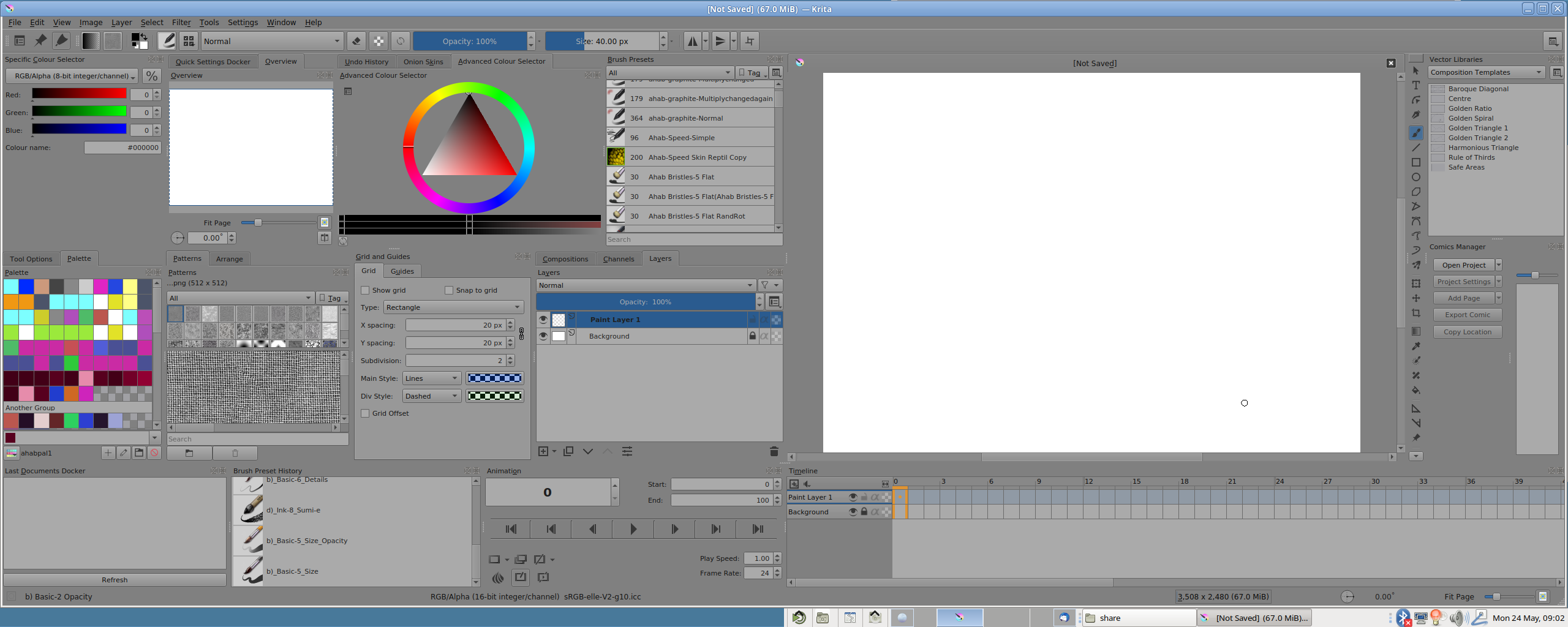Select the Colour Picker tool
The height and width of the screenshot is (627, 1568).
[1415, 346]
